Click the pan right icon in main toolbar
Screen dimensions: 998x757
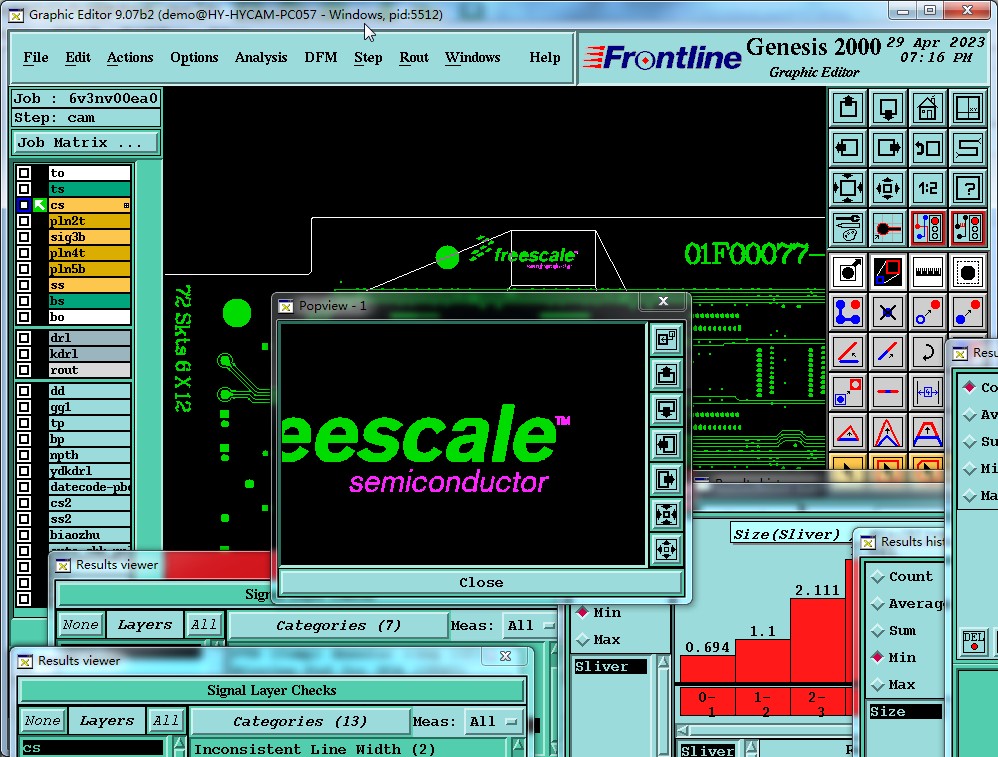click(888, 148)
